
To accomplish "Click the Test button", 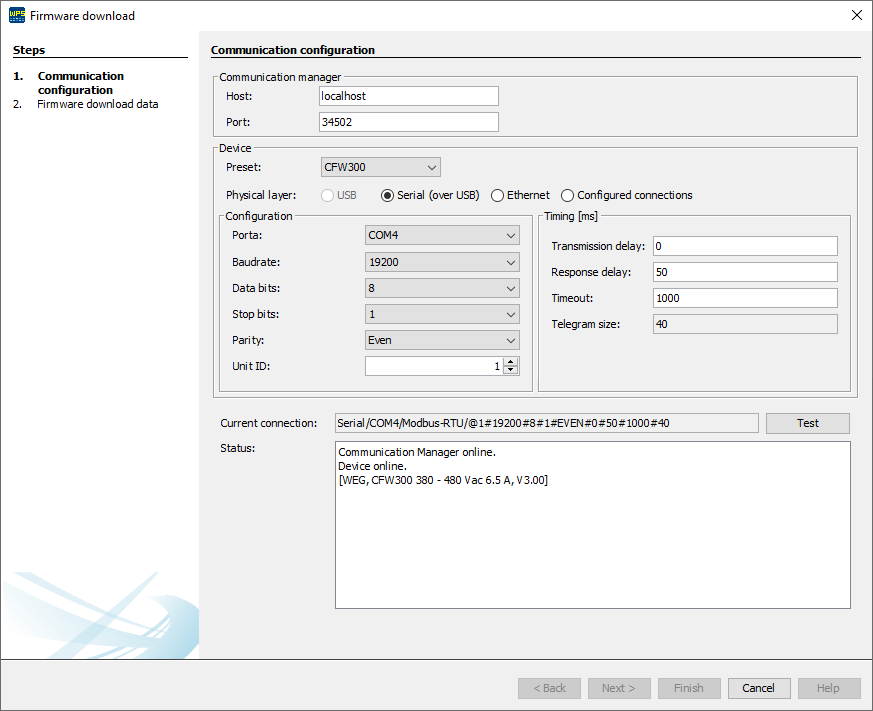I will [807, 423].
